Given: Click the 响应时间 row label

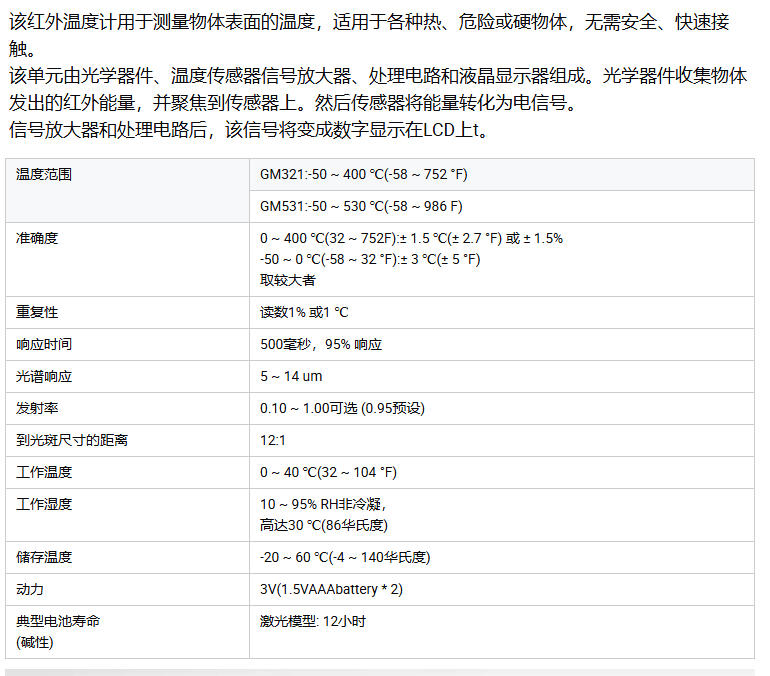Looking at the screenshot, I should click(x=44, y=344).
